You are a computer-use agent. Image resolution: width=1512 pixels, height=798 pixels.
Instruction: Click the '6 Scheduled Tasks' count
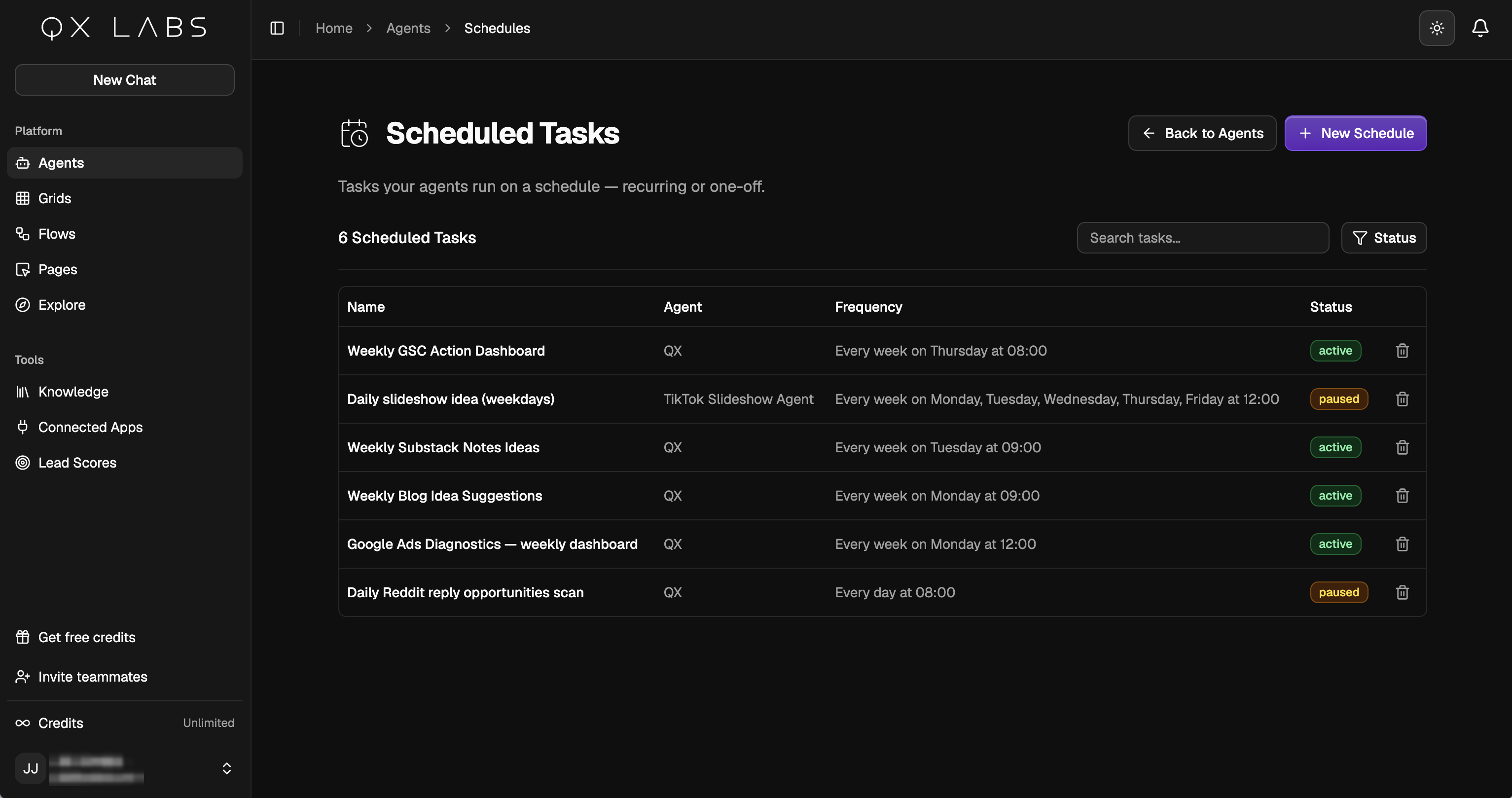pyautogui.click(x=407, y=238)
